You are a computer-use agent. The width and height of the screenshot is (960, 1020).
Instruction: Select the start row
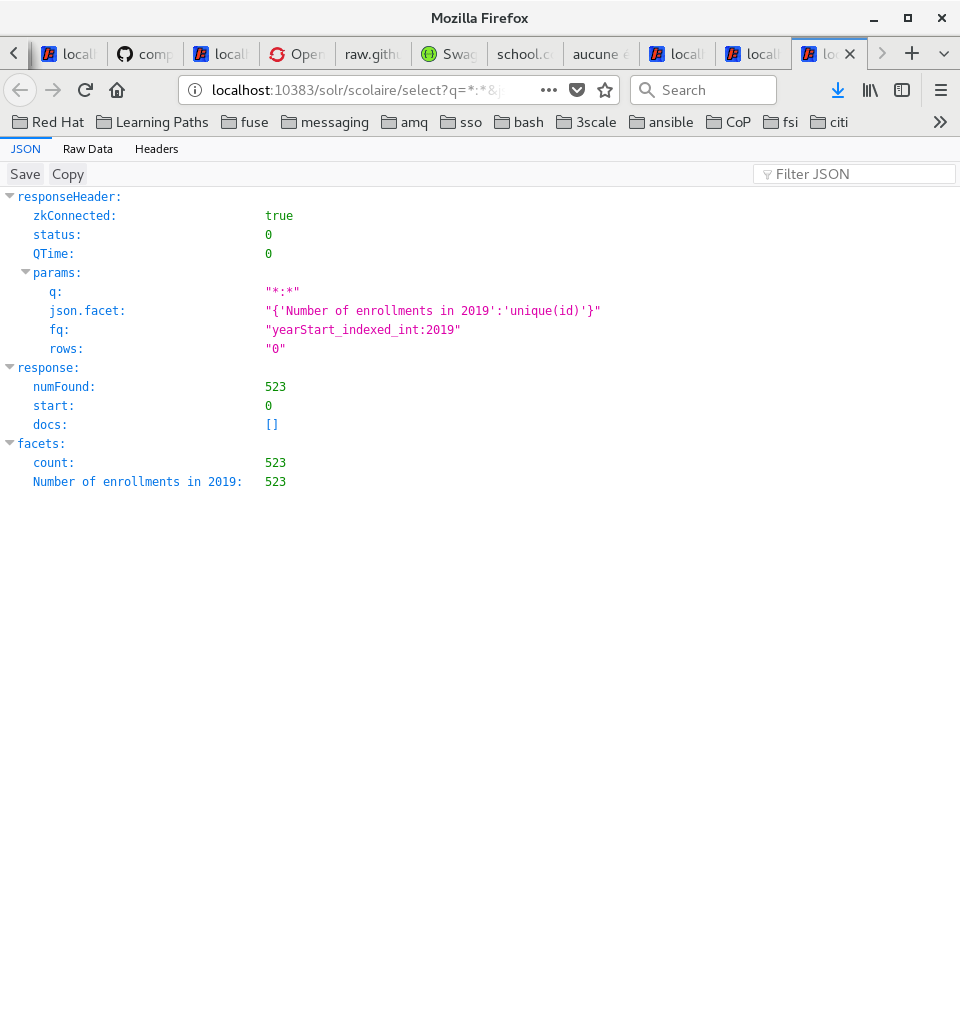coord(480,406)
